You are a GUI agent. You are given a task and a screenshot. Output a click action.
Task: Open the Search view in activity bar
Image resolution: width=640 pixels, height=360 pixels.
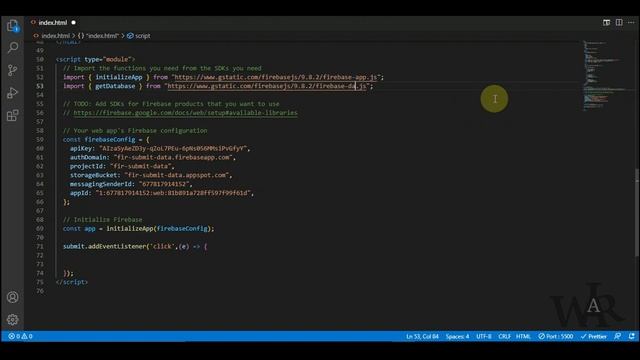pyautogui.click(x=13, y=48)
